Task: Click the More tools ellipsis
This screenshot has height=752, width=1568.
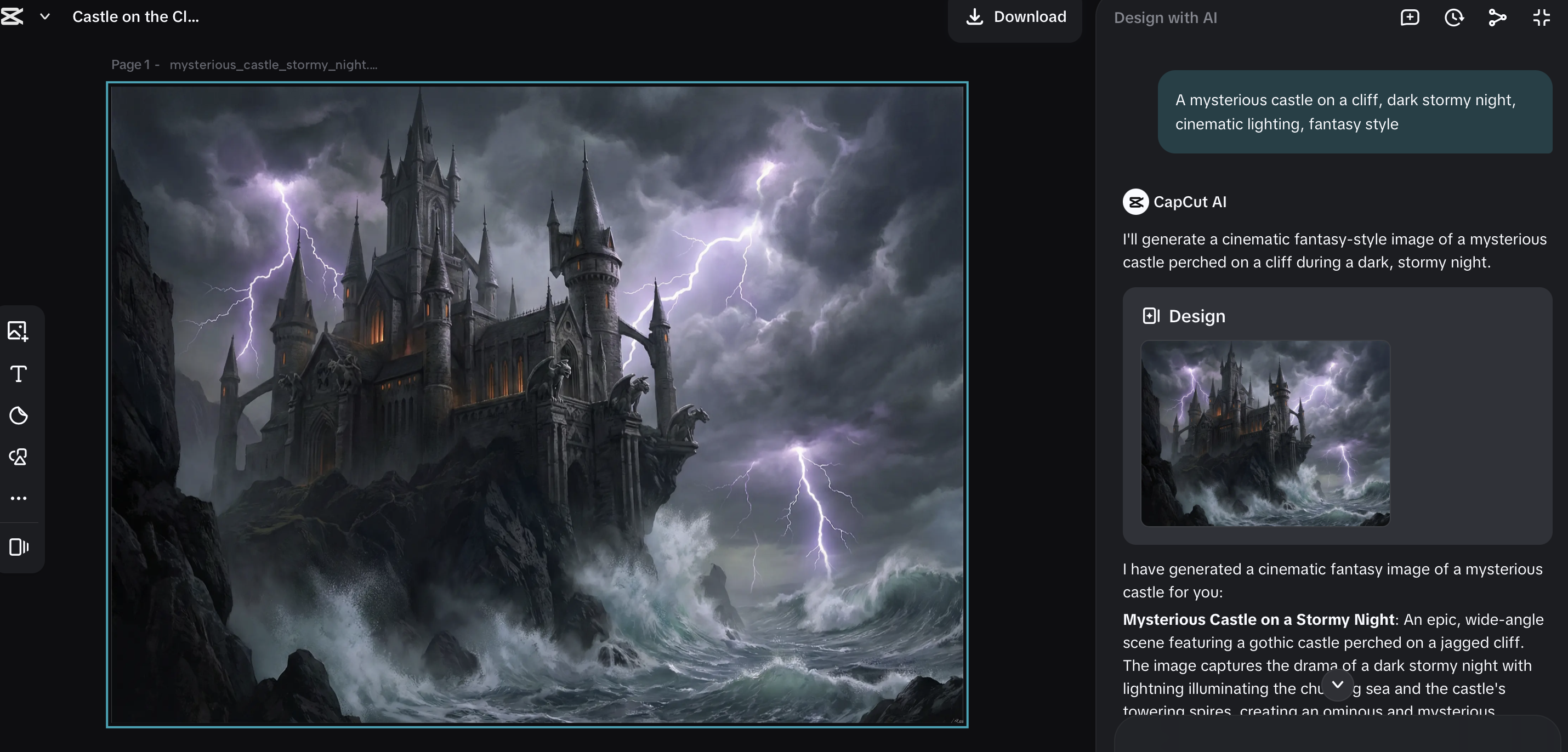Action: 19,498
